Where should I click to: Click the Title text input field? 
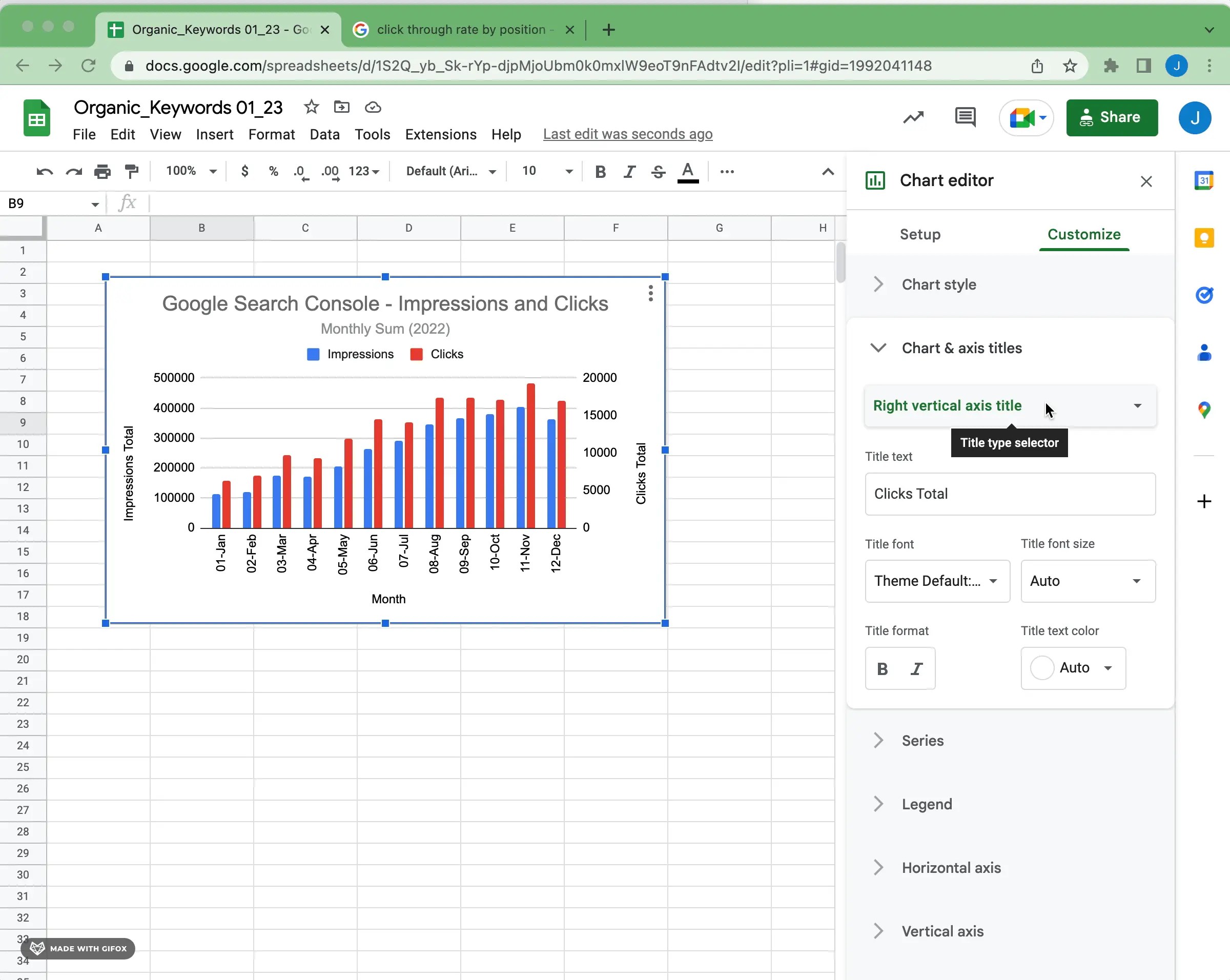pos(1010,494)
